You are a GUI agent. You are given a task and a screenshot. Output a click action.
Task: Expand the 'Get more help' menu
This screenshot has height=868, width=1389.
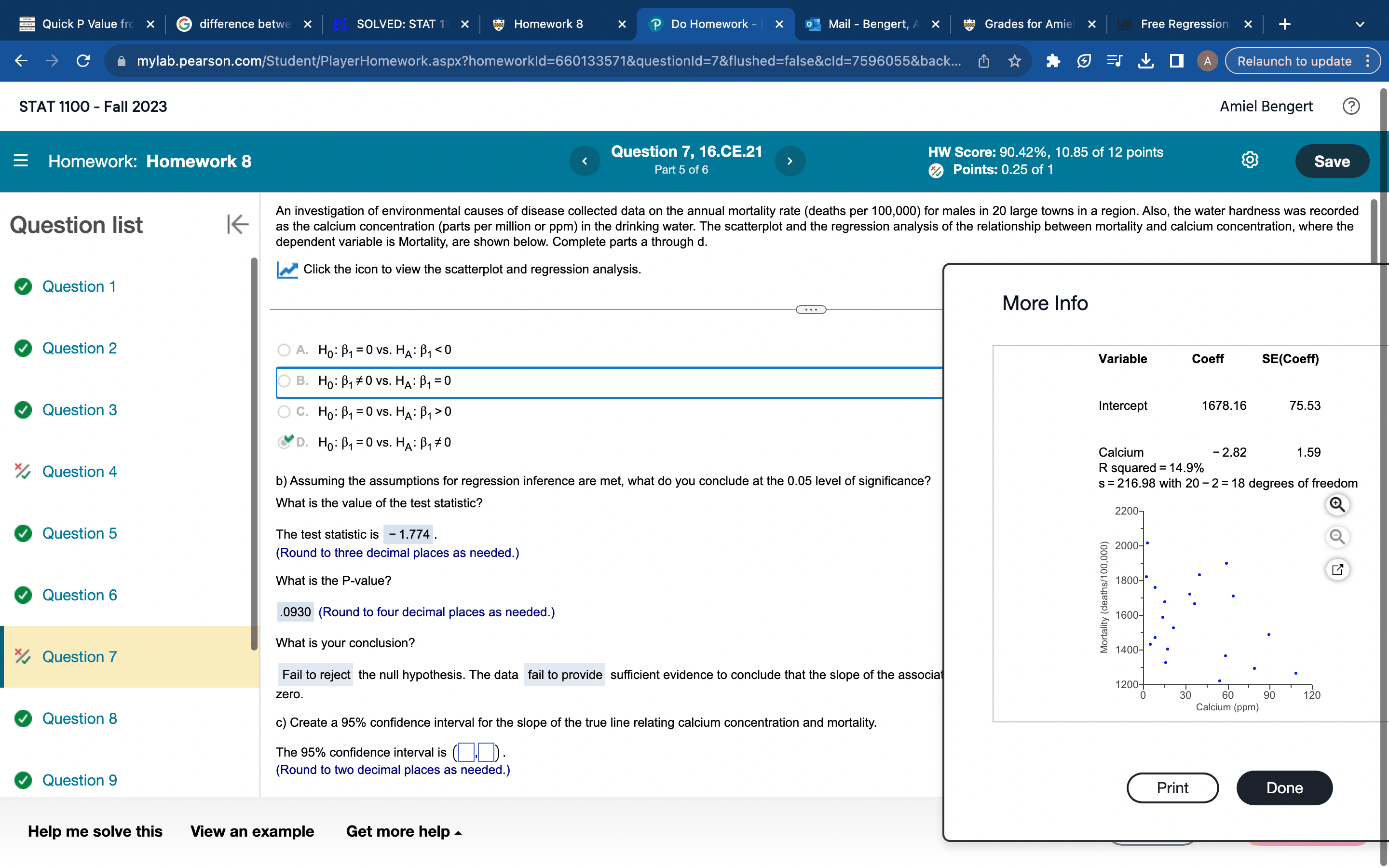(404, 831)
